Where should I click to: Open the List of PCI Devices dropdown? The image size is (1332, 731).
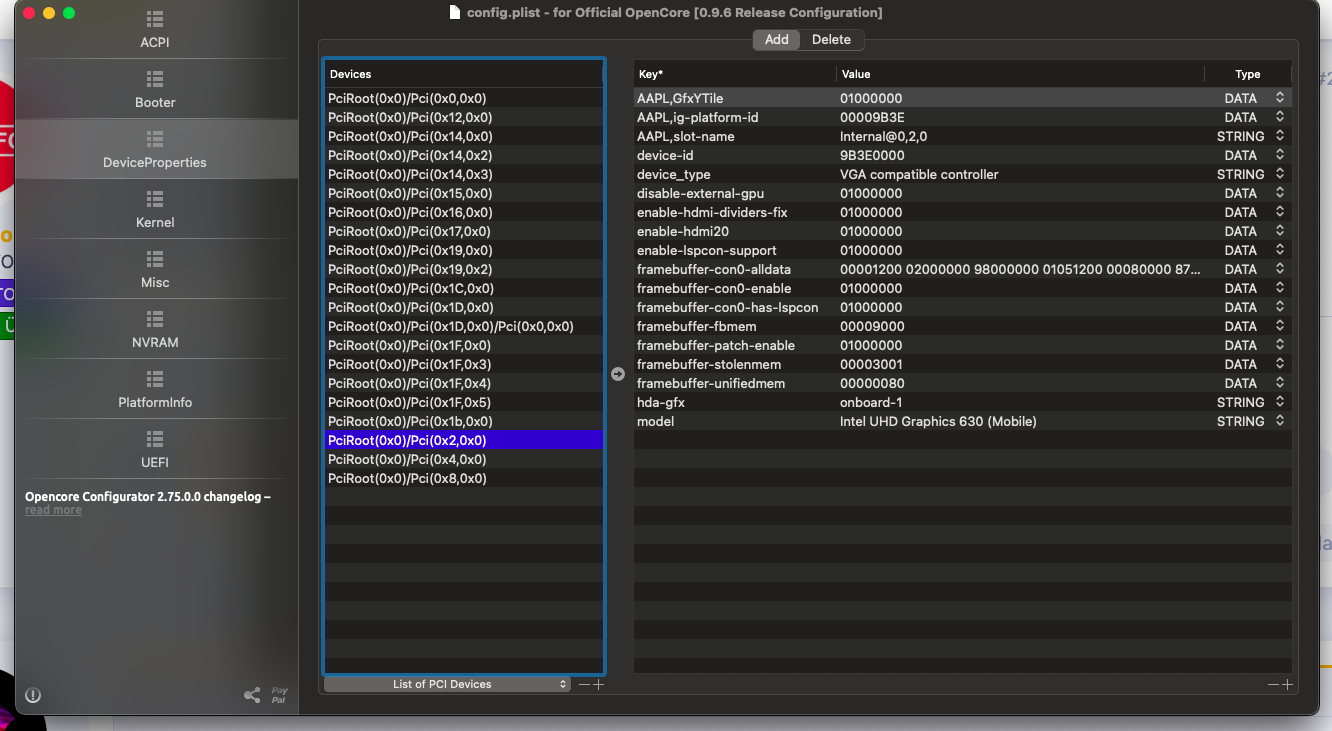(446, 685)
